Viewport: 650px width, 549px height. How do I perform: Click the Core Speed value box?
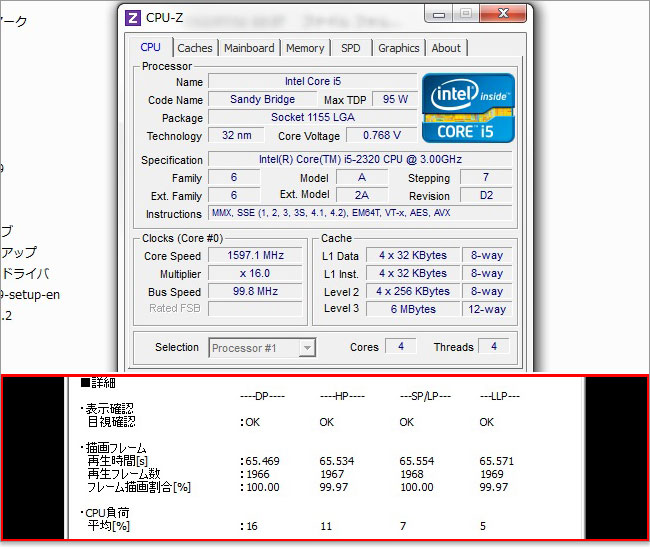(255, 255)
